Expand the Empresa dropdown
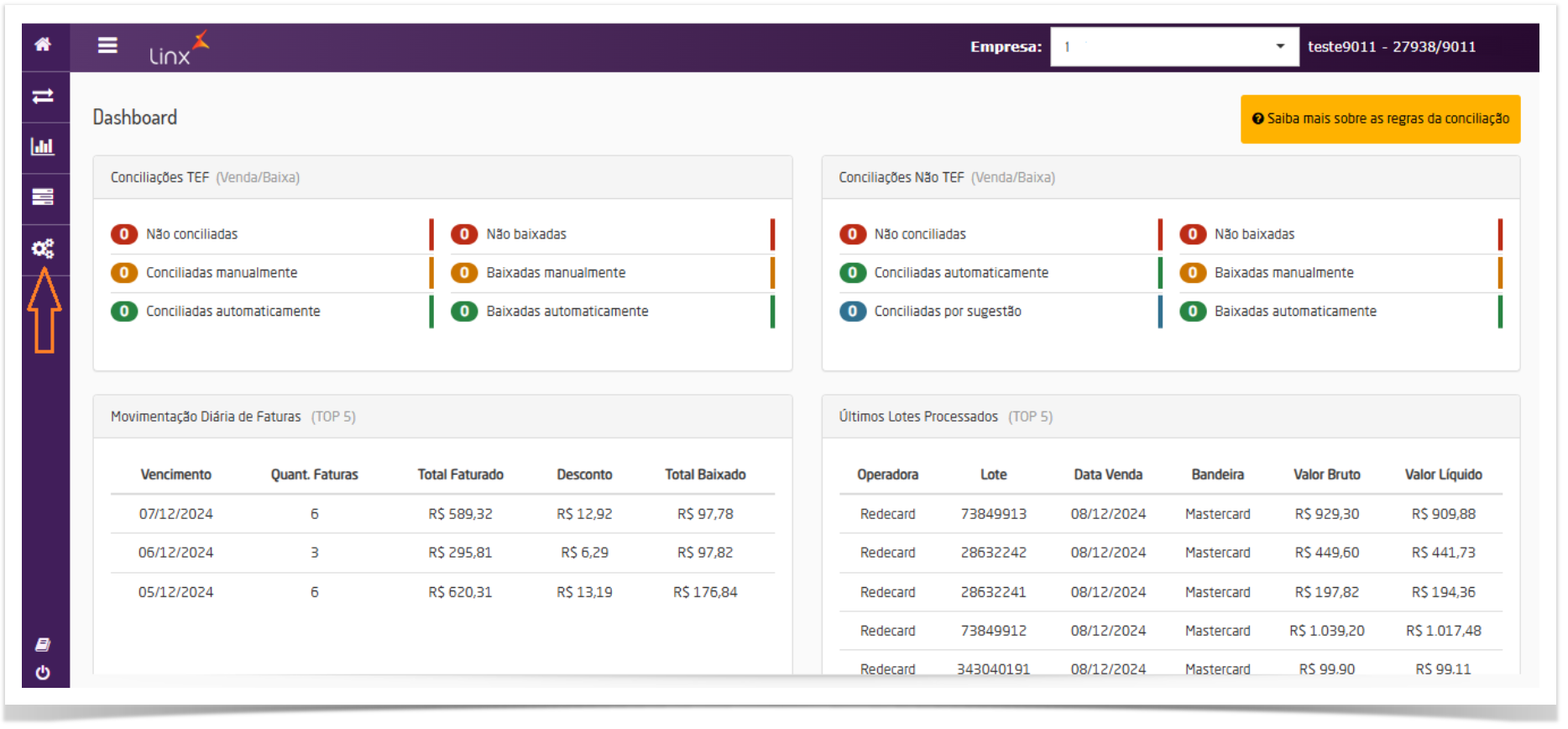The image size is (1568, 729). click(1174, 47)
